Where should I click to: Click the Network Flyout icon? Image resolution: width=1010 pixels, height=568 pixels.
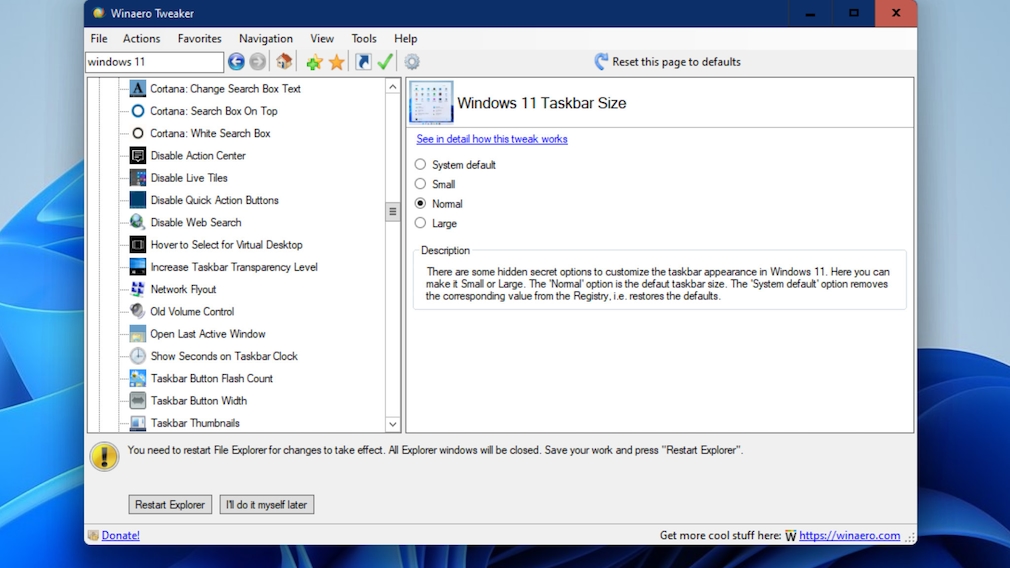click(x=137, y=289)
